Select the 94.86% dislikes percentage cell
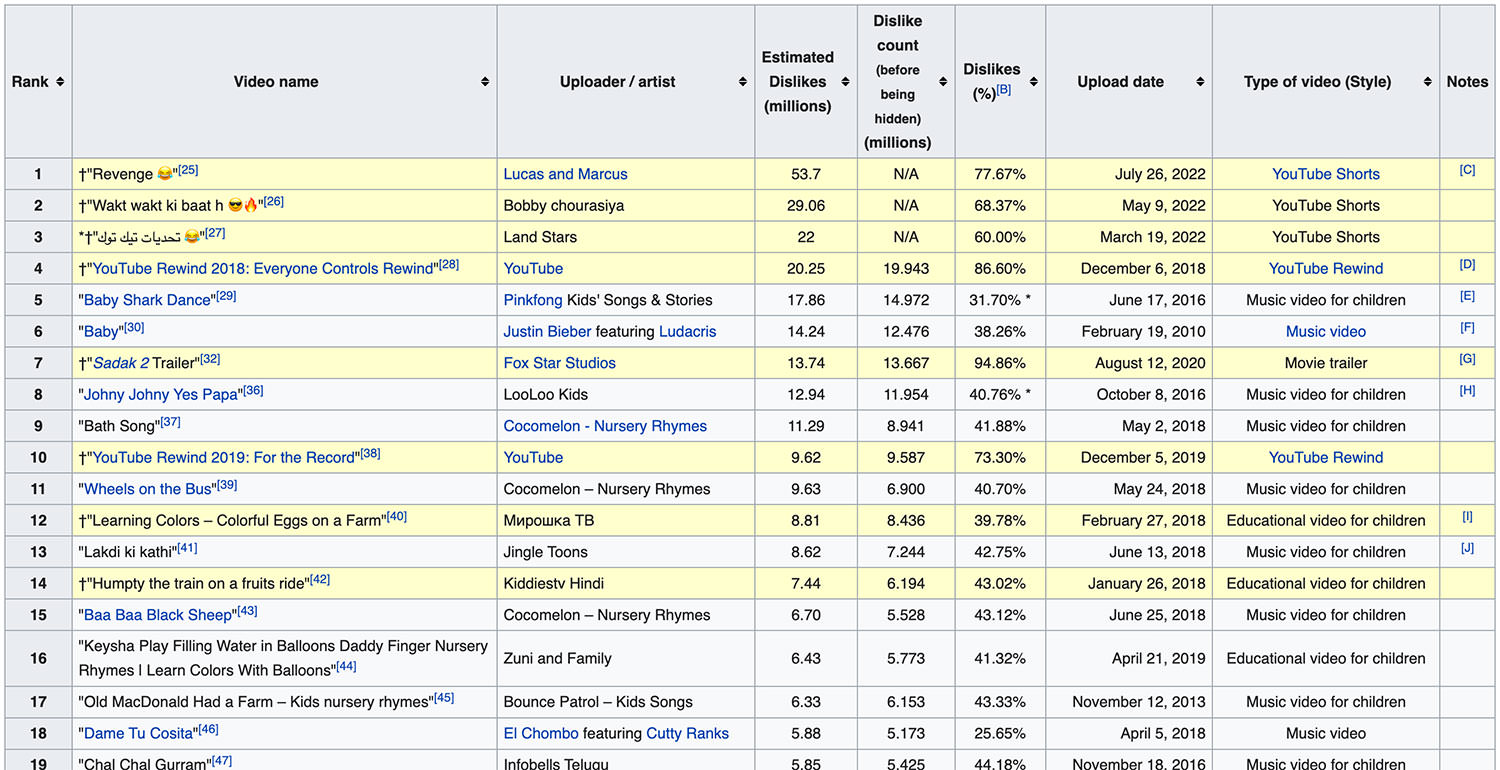 1000,363
